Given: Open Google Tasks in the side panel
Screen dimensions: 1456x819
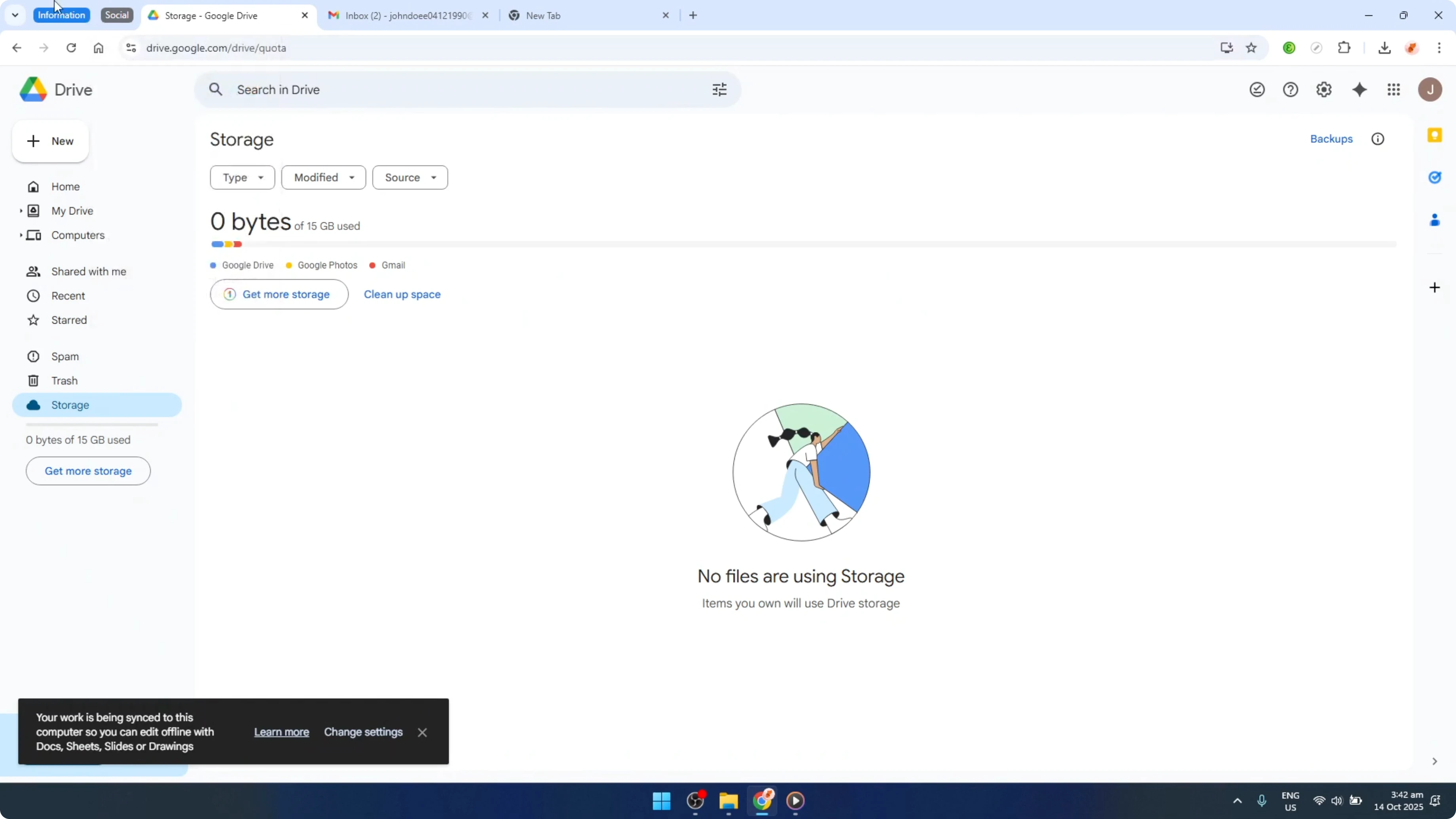Looking at the screenshot, I should (1435, 177).
